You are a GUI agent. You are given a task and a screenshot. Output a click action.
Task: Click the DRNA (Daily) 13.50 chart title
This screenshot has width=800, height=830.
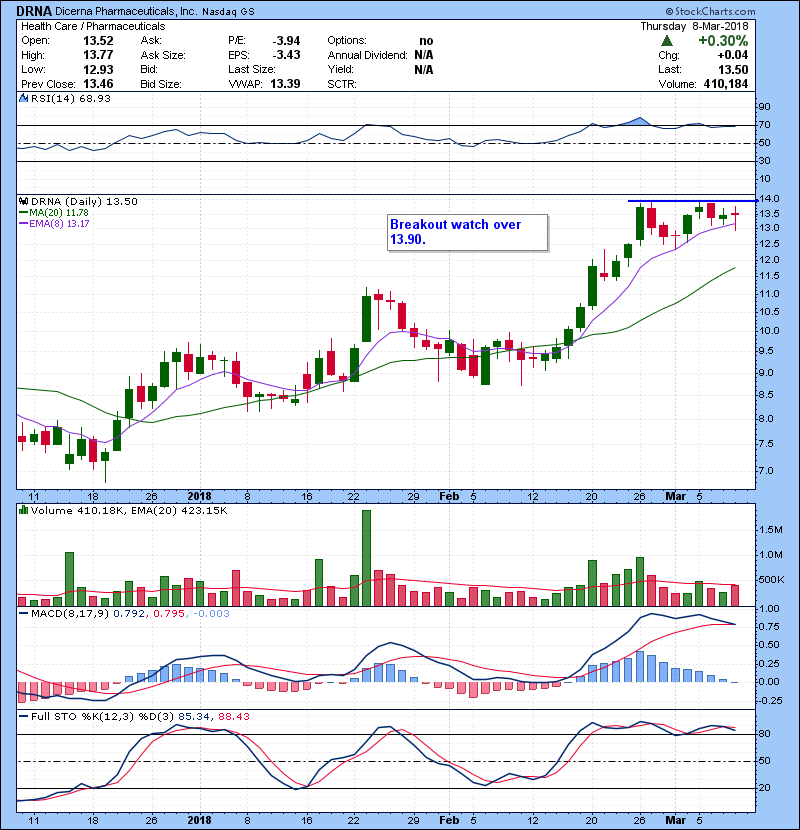pos(84,201)
